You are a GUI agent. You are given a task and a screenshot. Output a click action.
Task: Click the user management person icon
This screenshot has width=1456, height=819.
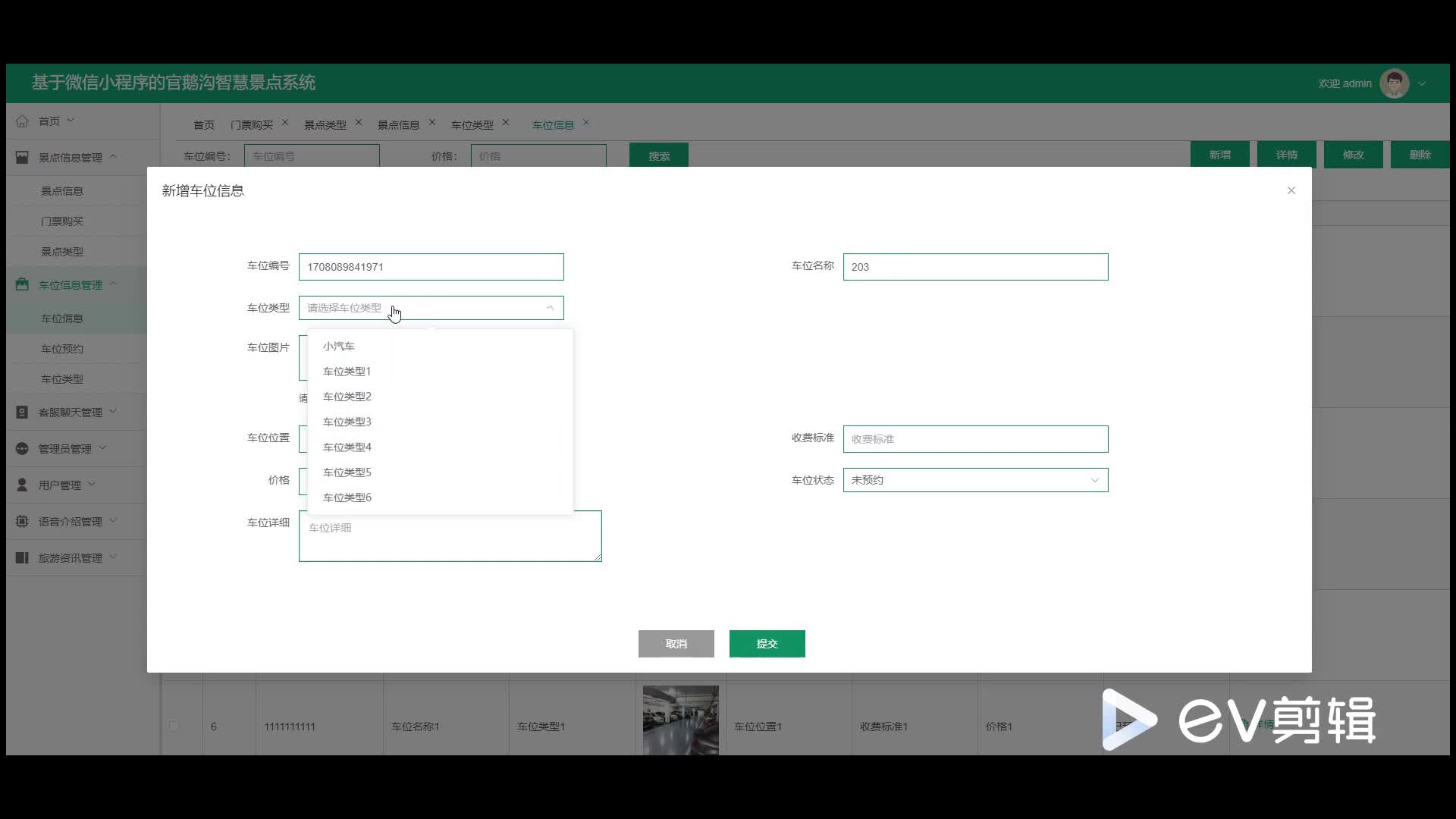click(22, 485)
